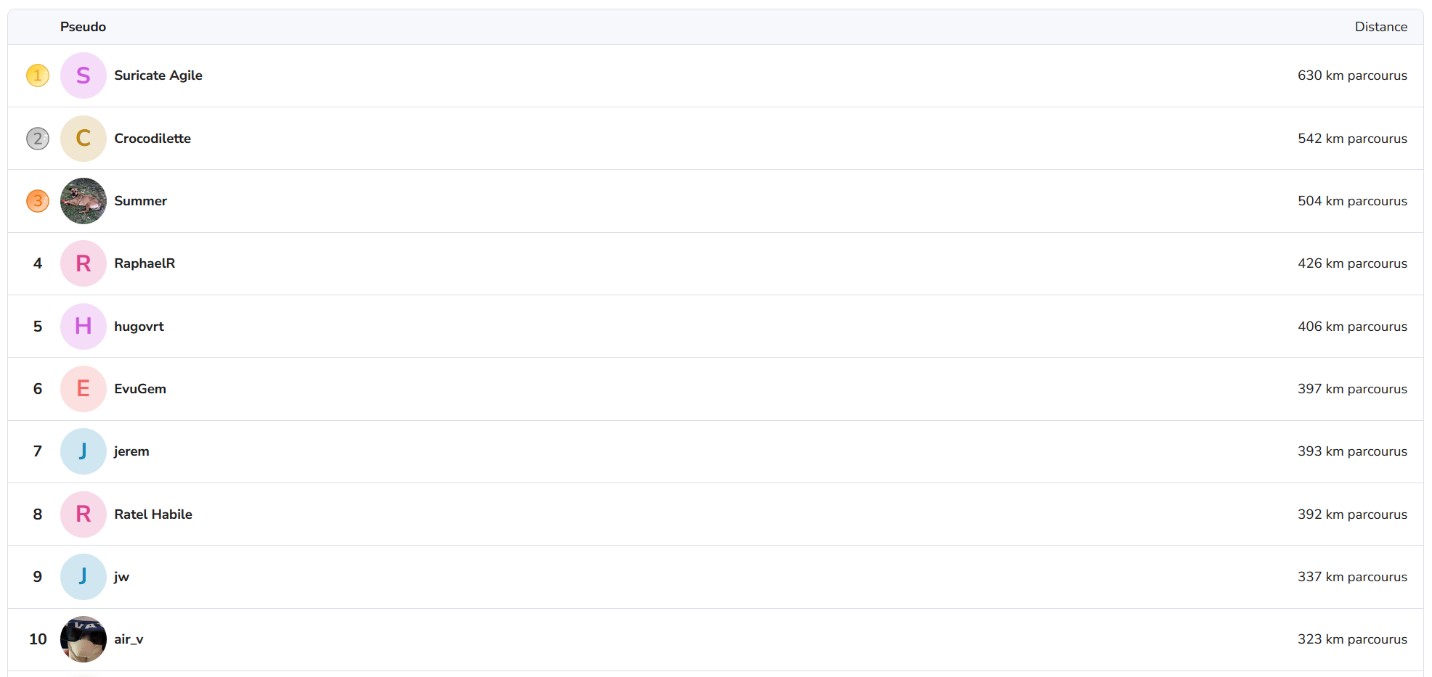Click Summer's profile photo

83,201
